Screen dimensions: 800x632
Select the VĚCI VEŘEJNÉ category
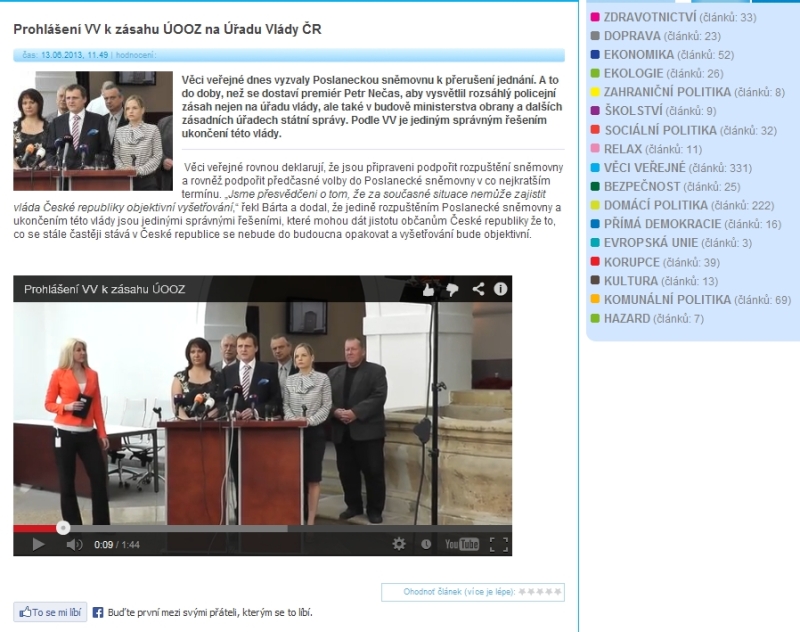coord(643,167)
